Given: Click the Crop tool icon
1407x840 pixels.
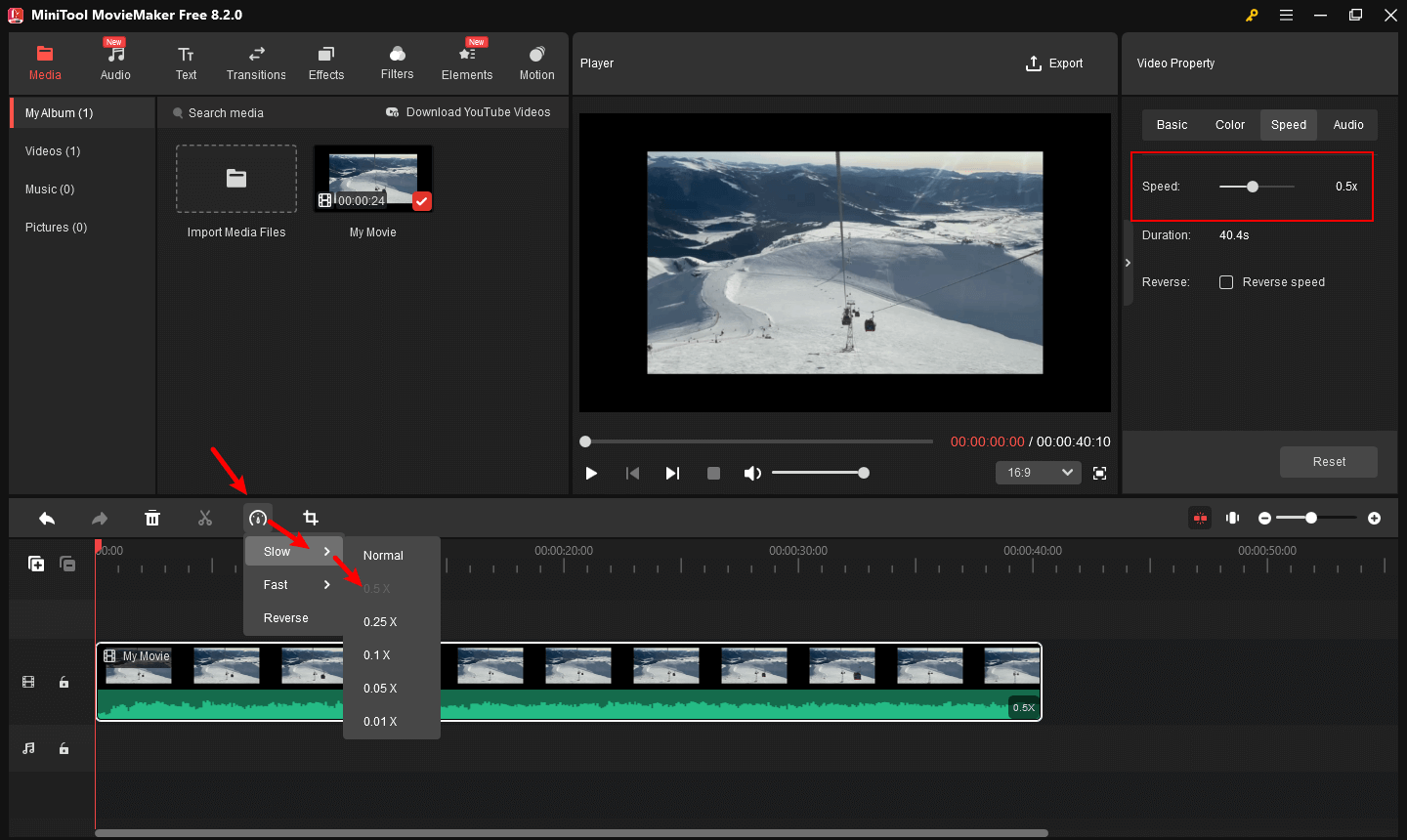Looking at the screenshot, I should click(311, 519).
